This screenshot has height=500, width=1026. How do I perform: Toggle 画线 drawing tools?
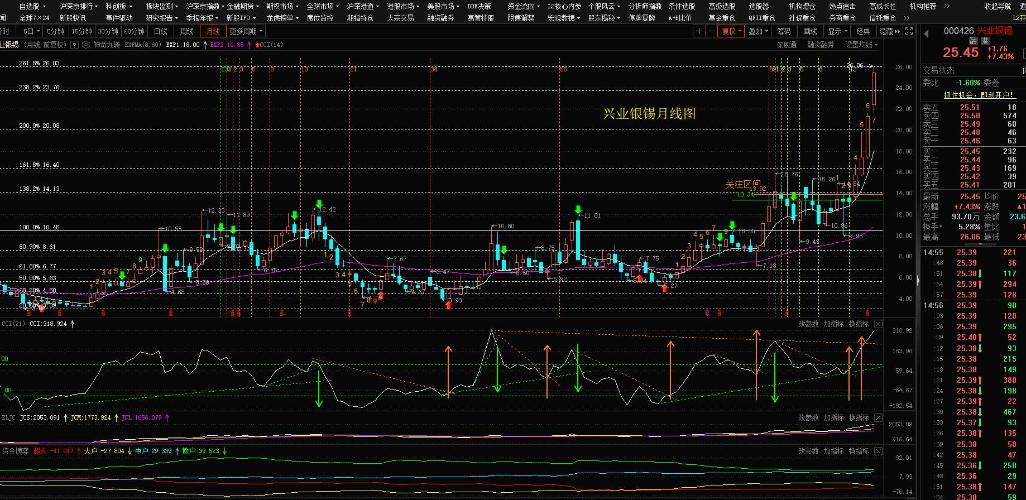(811, 31)
